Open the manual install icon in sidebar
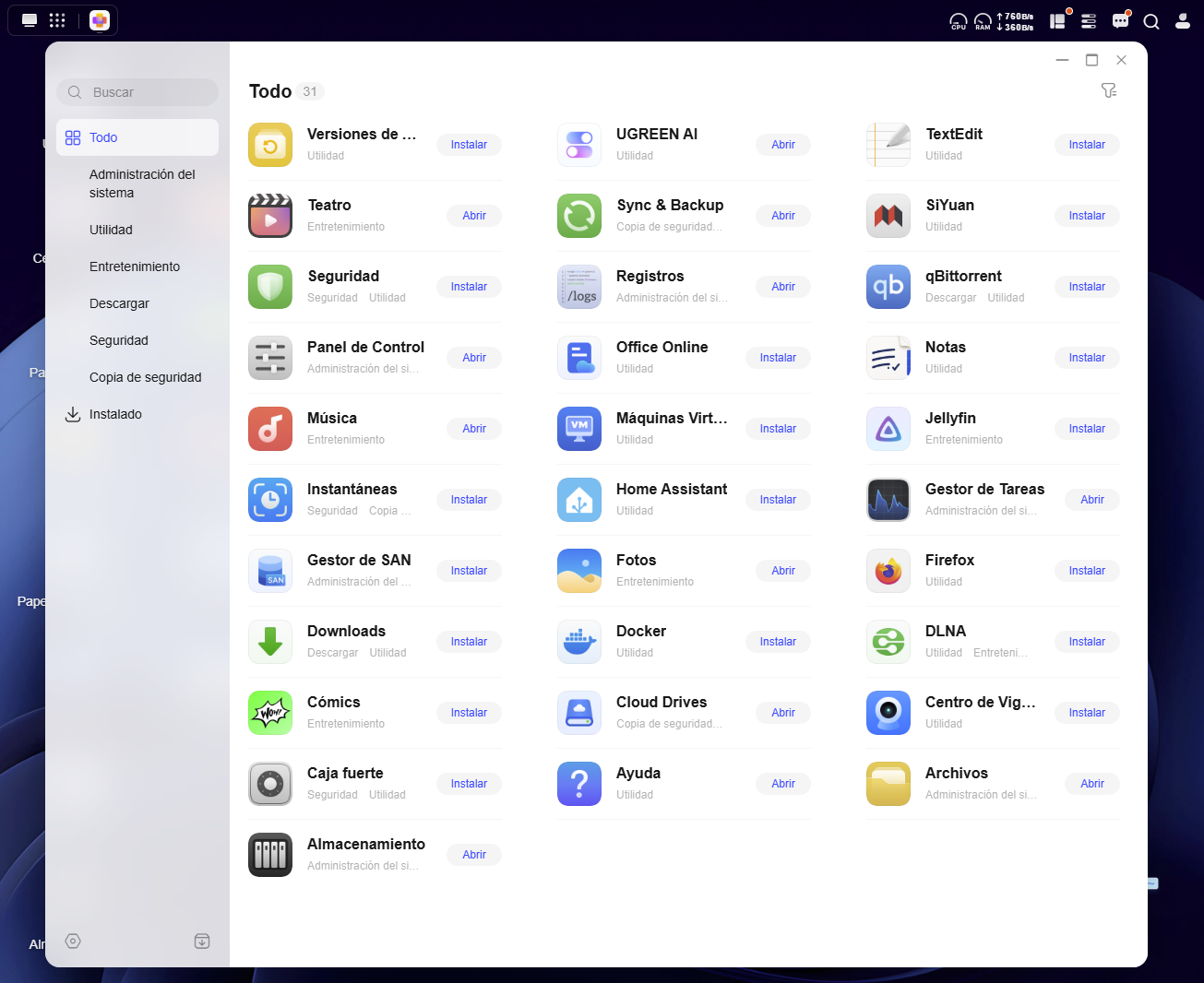 click(202, 941)
